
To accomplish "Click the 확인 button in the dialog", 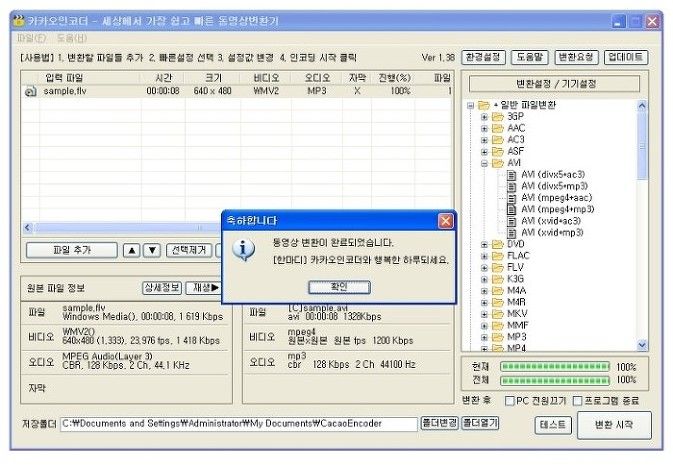I will point(339,287).
